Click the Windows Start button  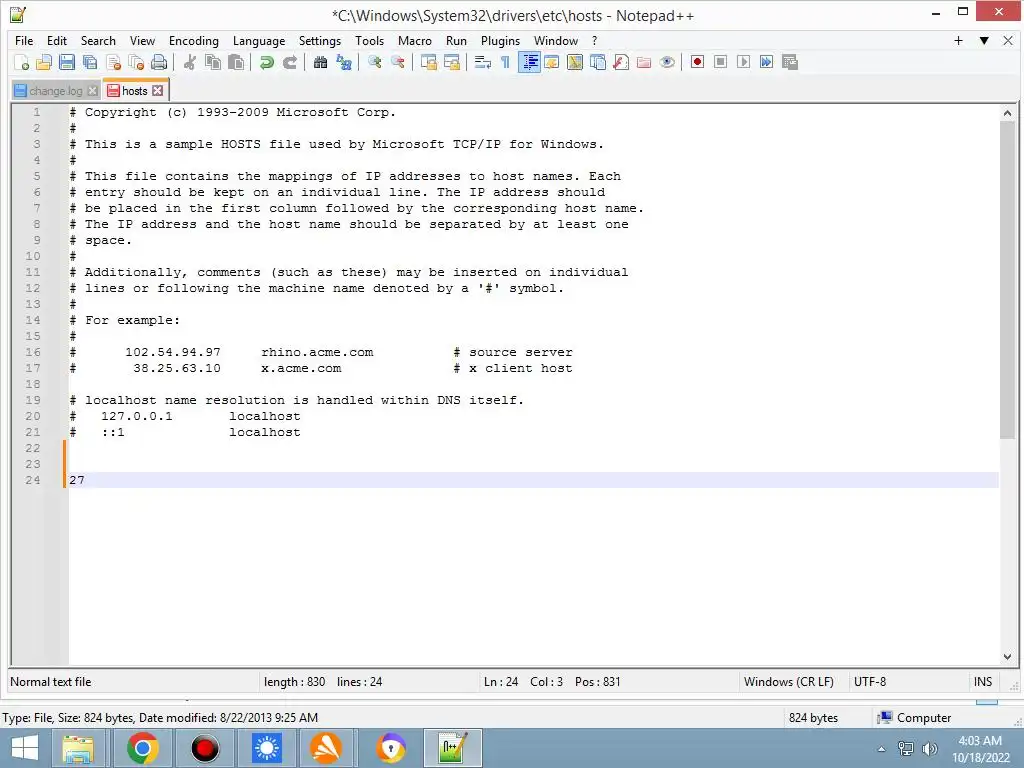[x=24, y=748]
